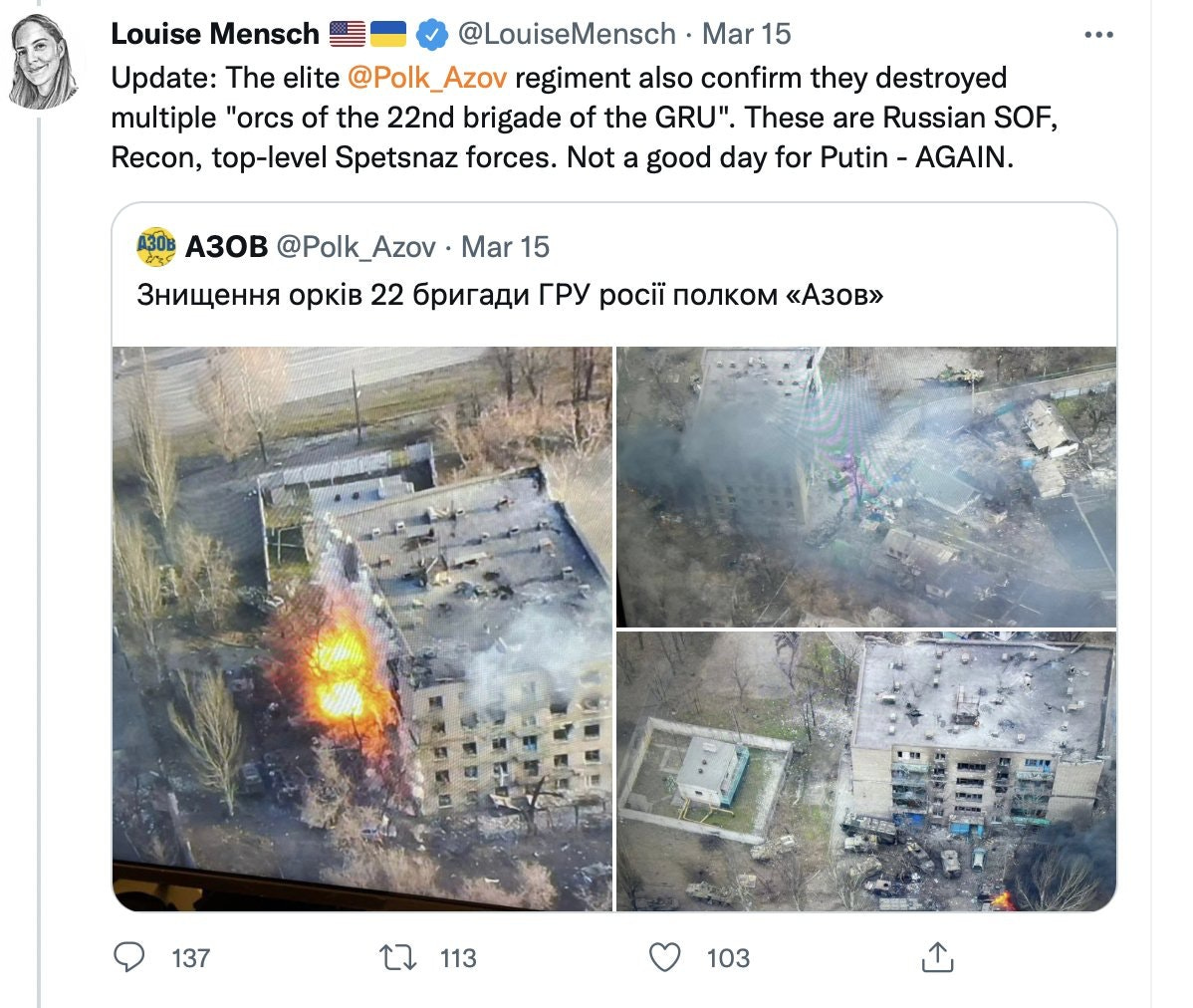The height and width of the screenshot is (1008, 1193).
Task: Click the 113 retweets count
Action: coord(458,958)
